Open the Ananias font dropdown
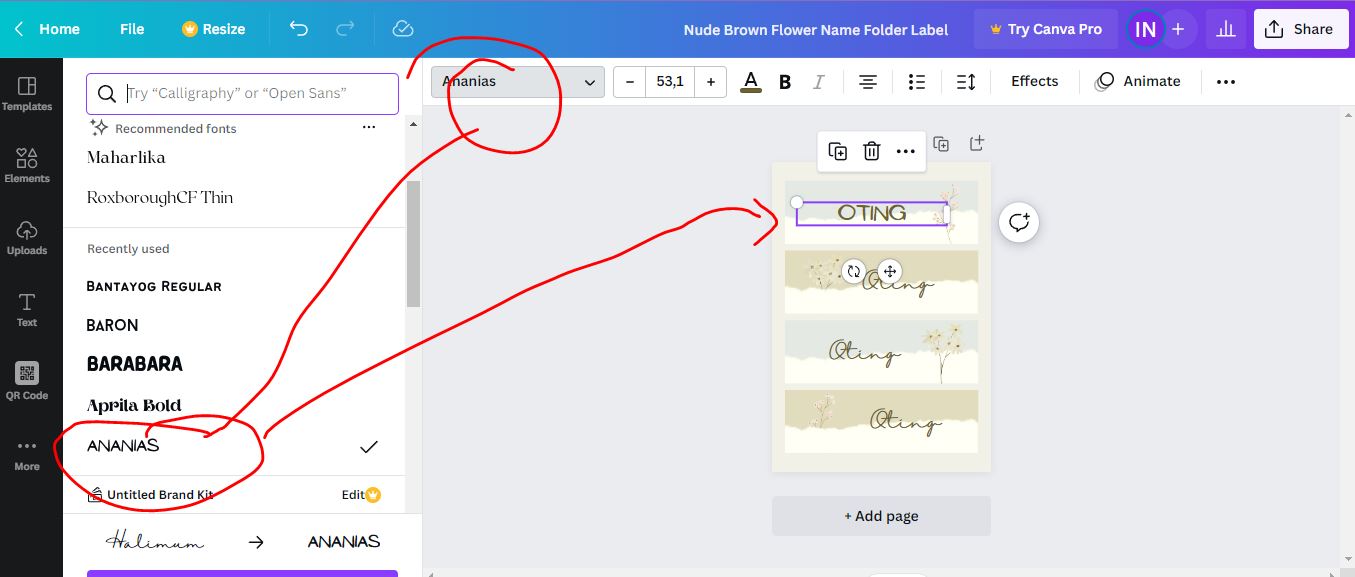This screenshot has width=1355, height=577. click(x=518, y=82)
